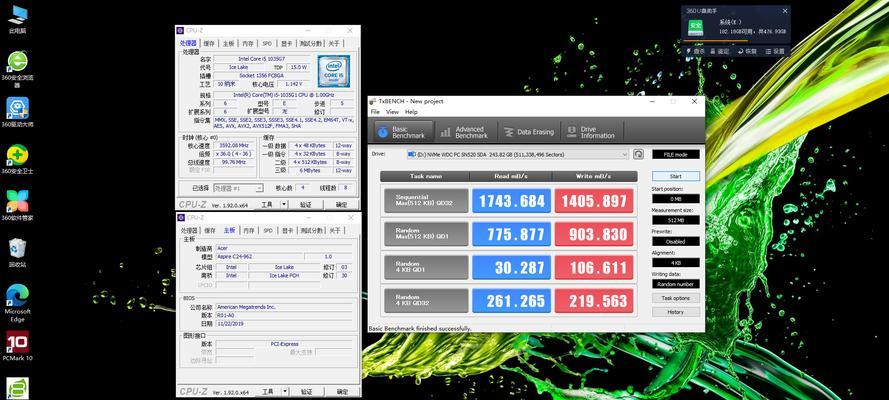Viewport: 889px width, 400px height.
Task: Click the disk usage bar in 360 U盘助手
Action: point(735,41)
